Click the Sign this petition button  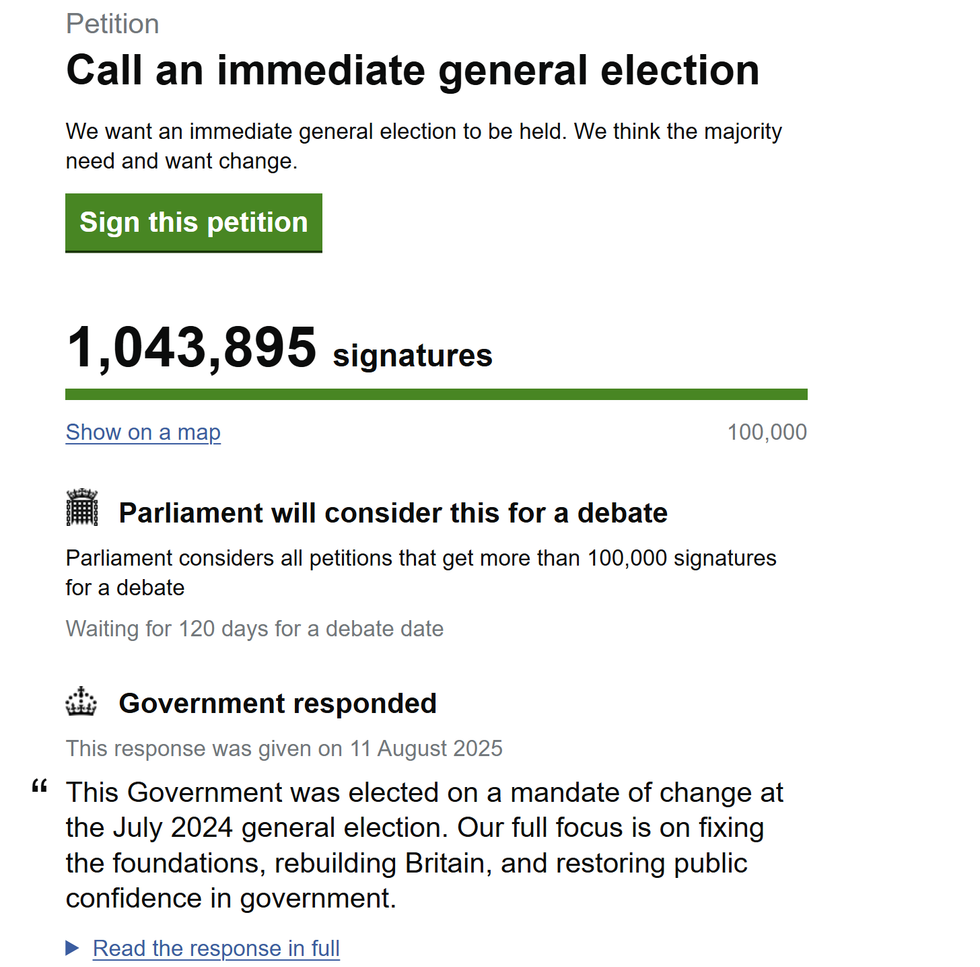pyautogui.click(x=193, y=222)
